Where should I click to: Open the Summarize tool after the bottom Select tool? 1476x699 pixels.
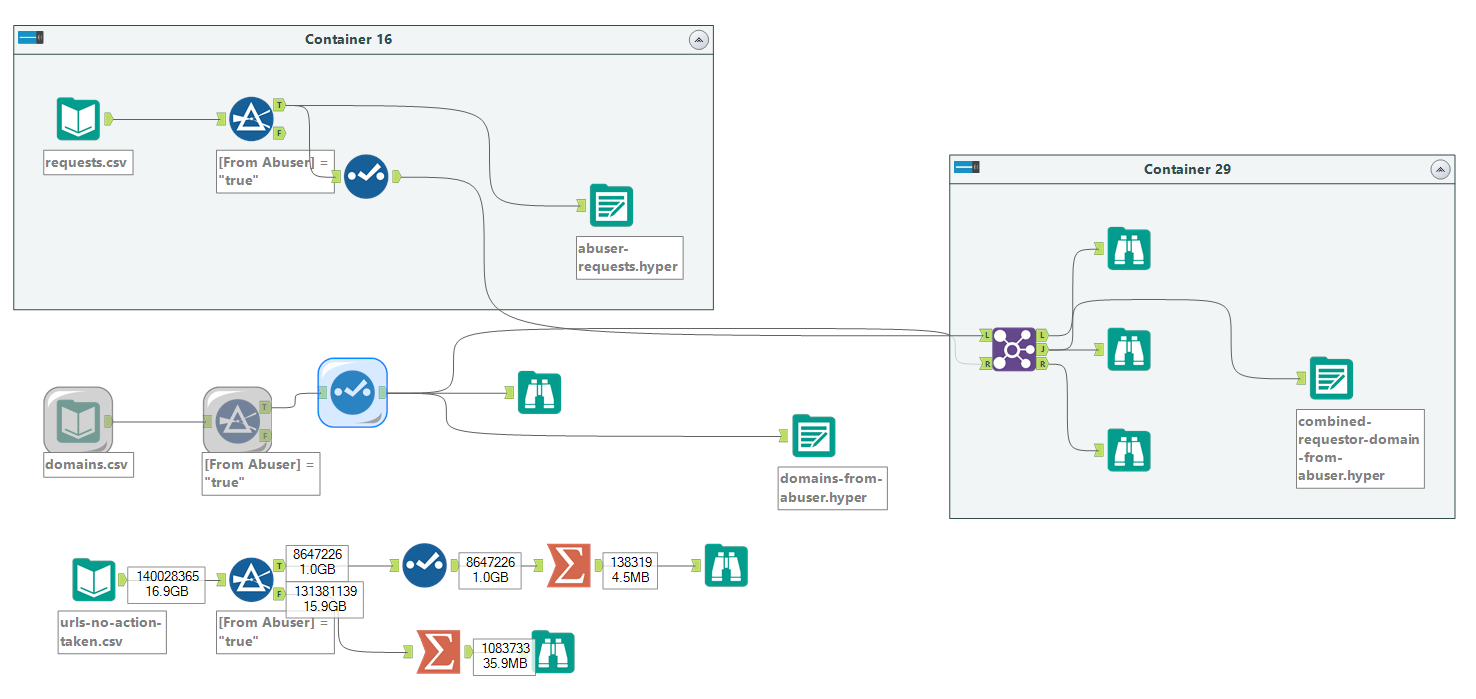[569, 565]
